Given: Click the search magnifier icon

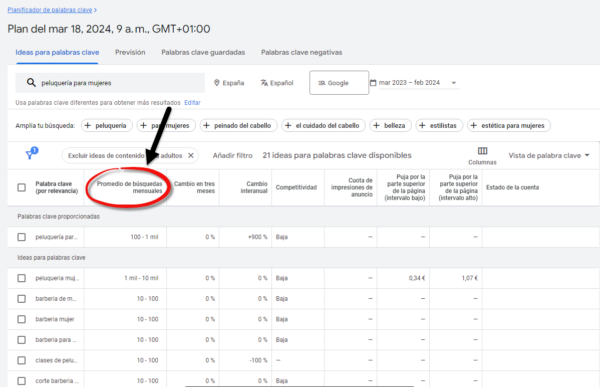Looking at the screenshot, I should pos(31,83).
